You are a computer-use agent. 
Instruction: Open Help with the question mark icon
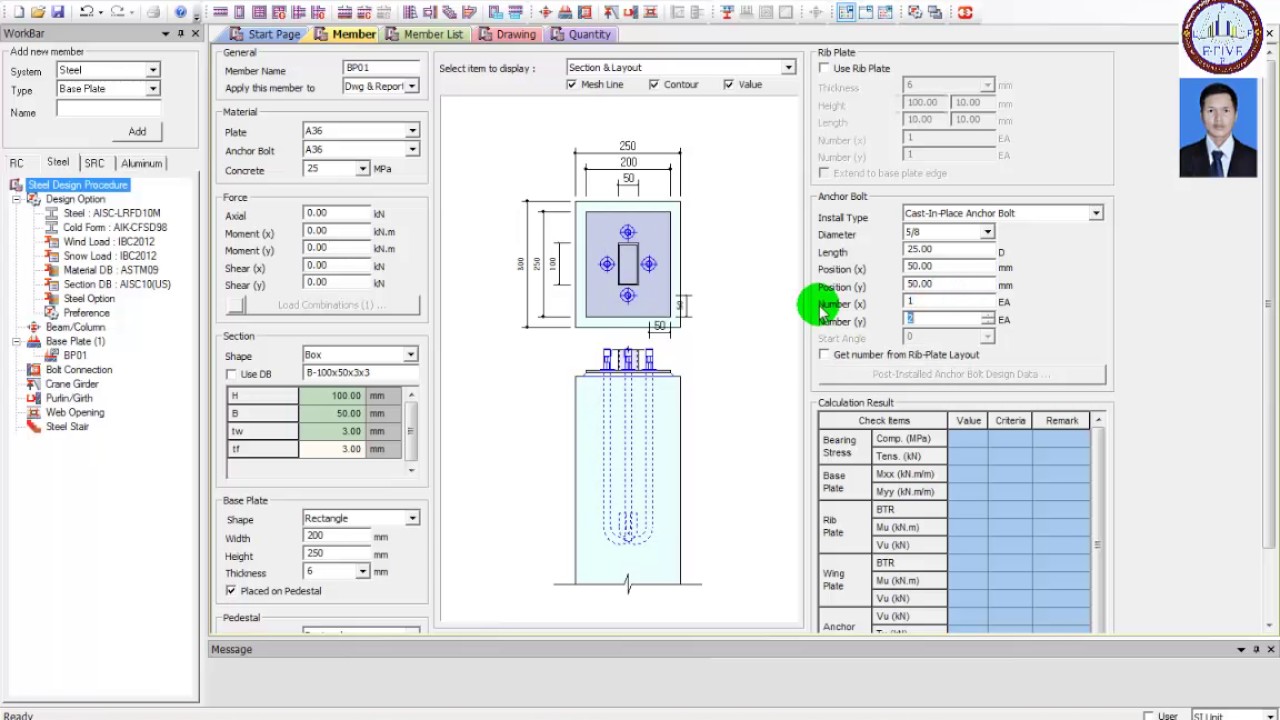[181, 12]
